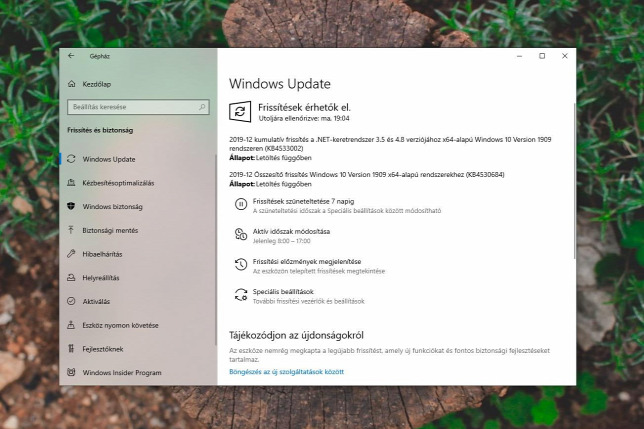
Task: Click the Helyreállítás recovery icon
Action: point(71,278)
